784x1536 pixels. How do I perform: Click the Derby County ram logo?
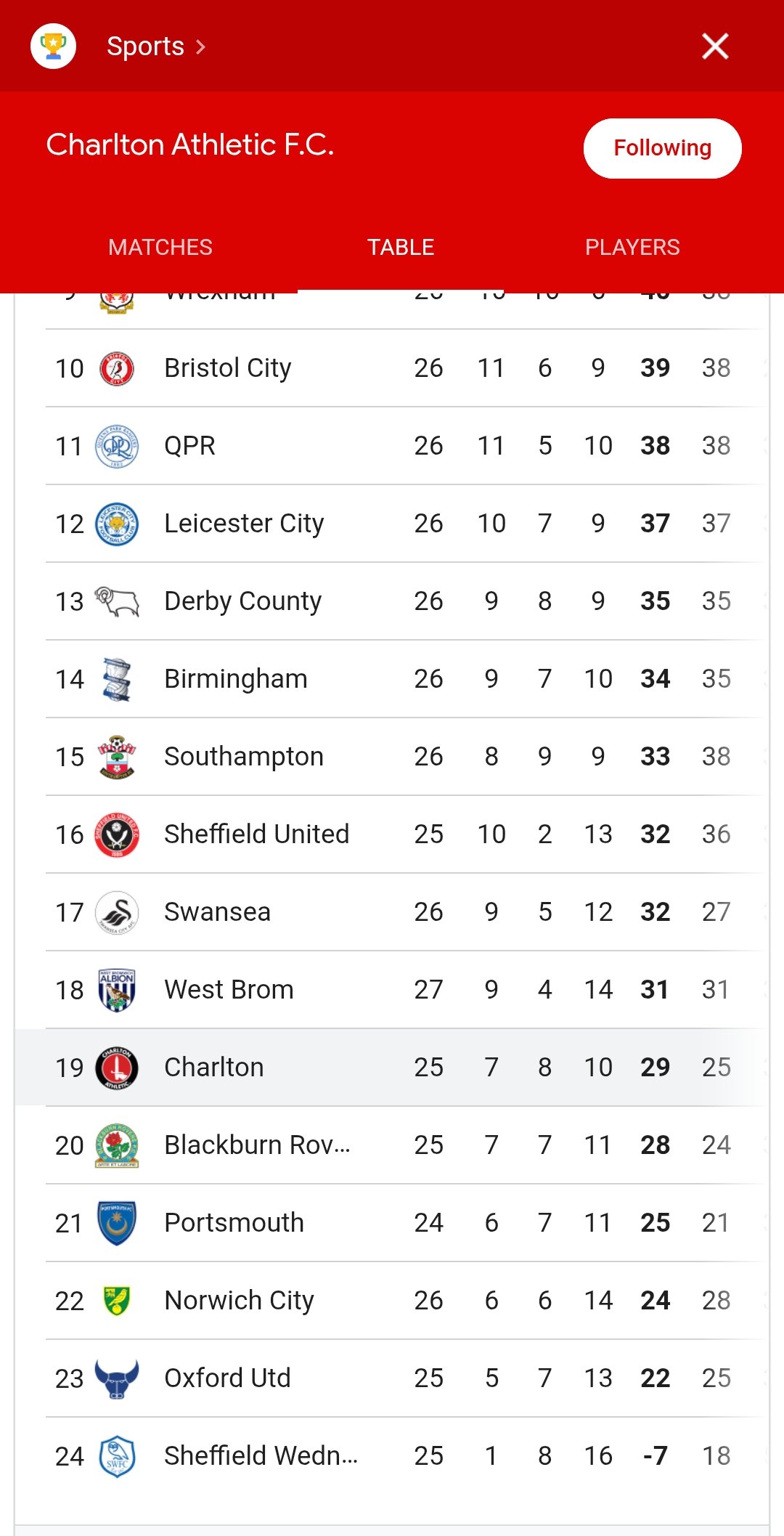point(117,601)
